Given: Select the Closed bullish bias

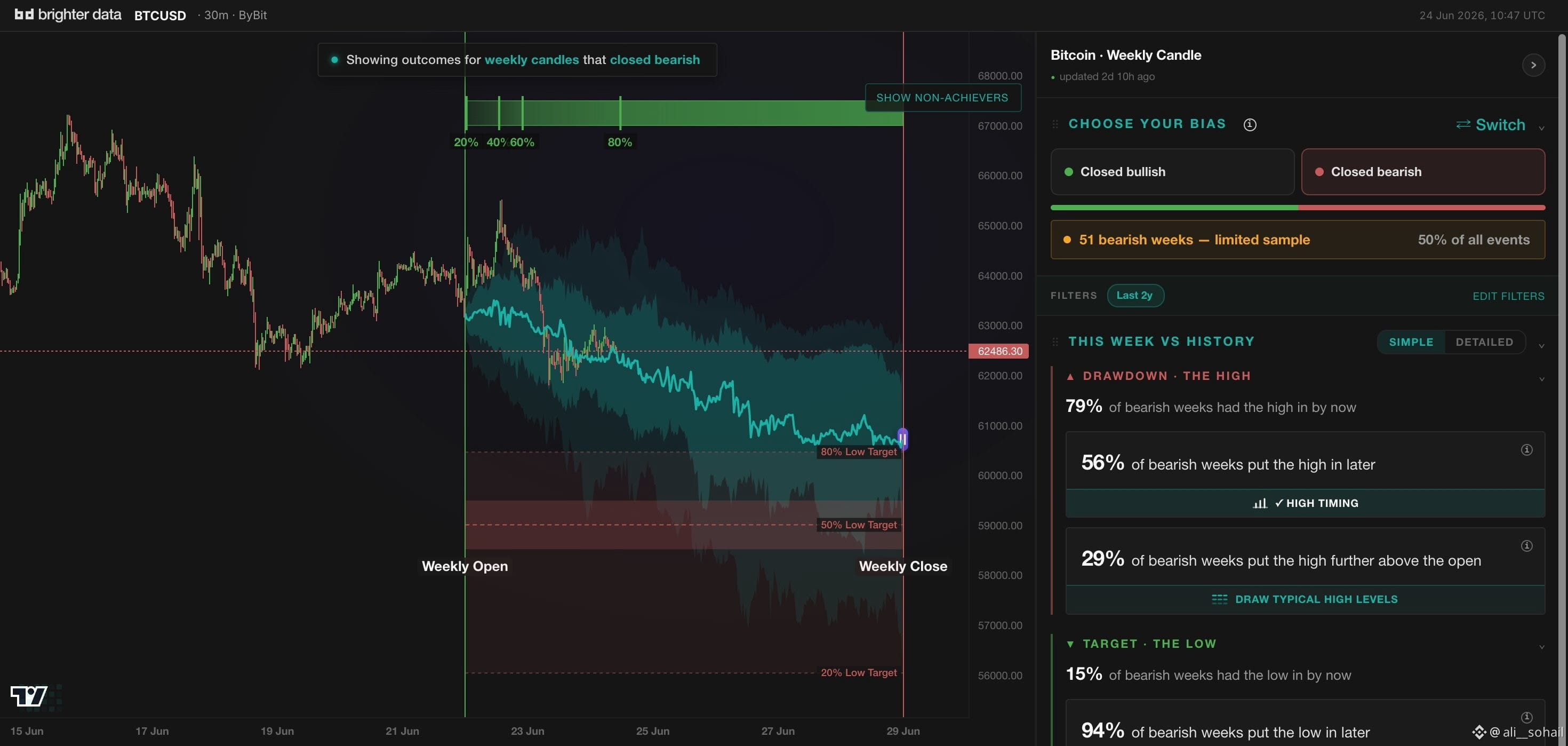Looking at the screenshot, I should coord(1172,172).
